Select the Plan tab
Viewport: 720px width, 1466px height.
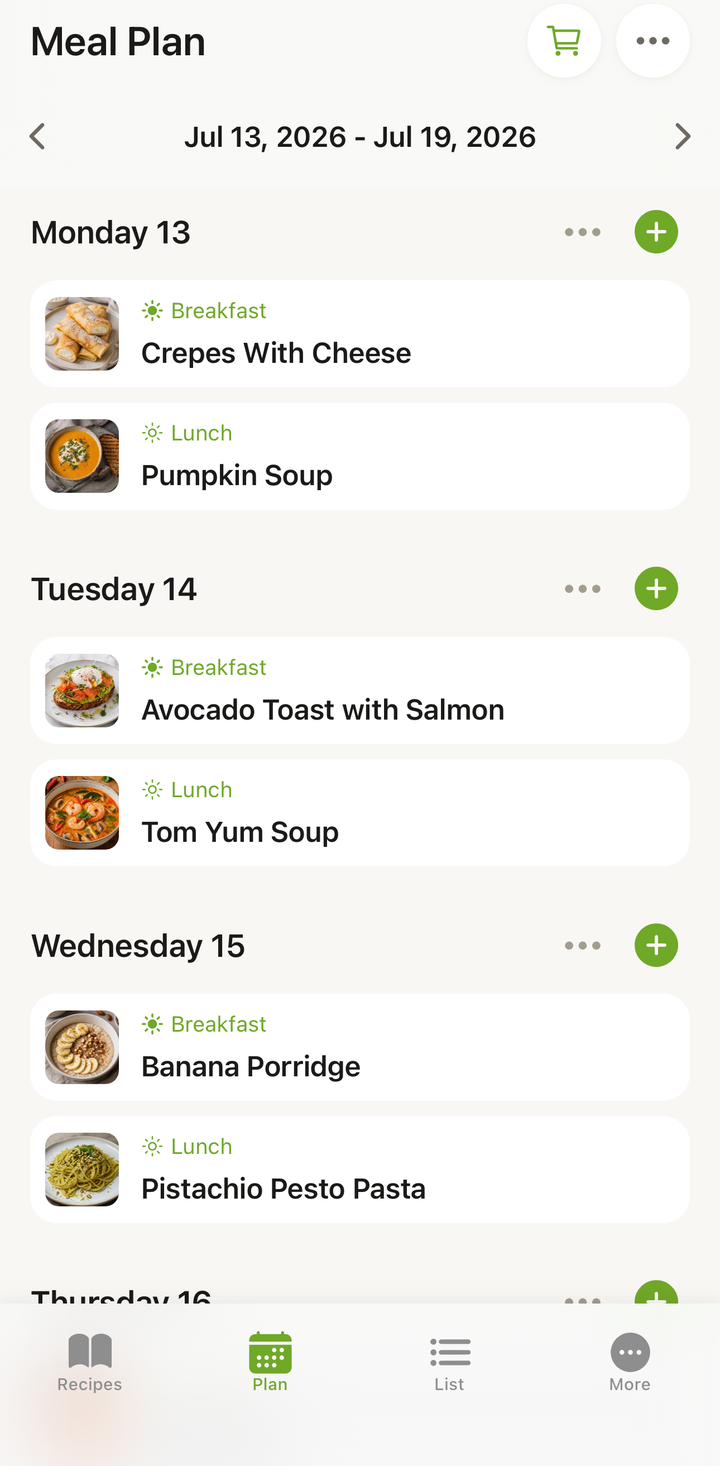click(270, 1362)
